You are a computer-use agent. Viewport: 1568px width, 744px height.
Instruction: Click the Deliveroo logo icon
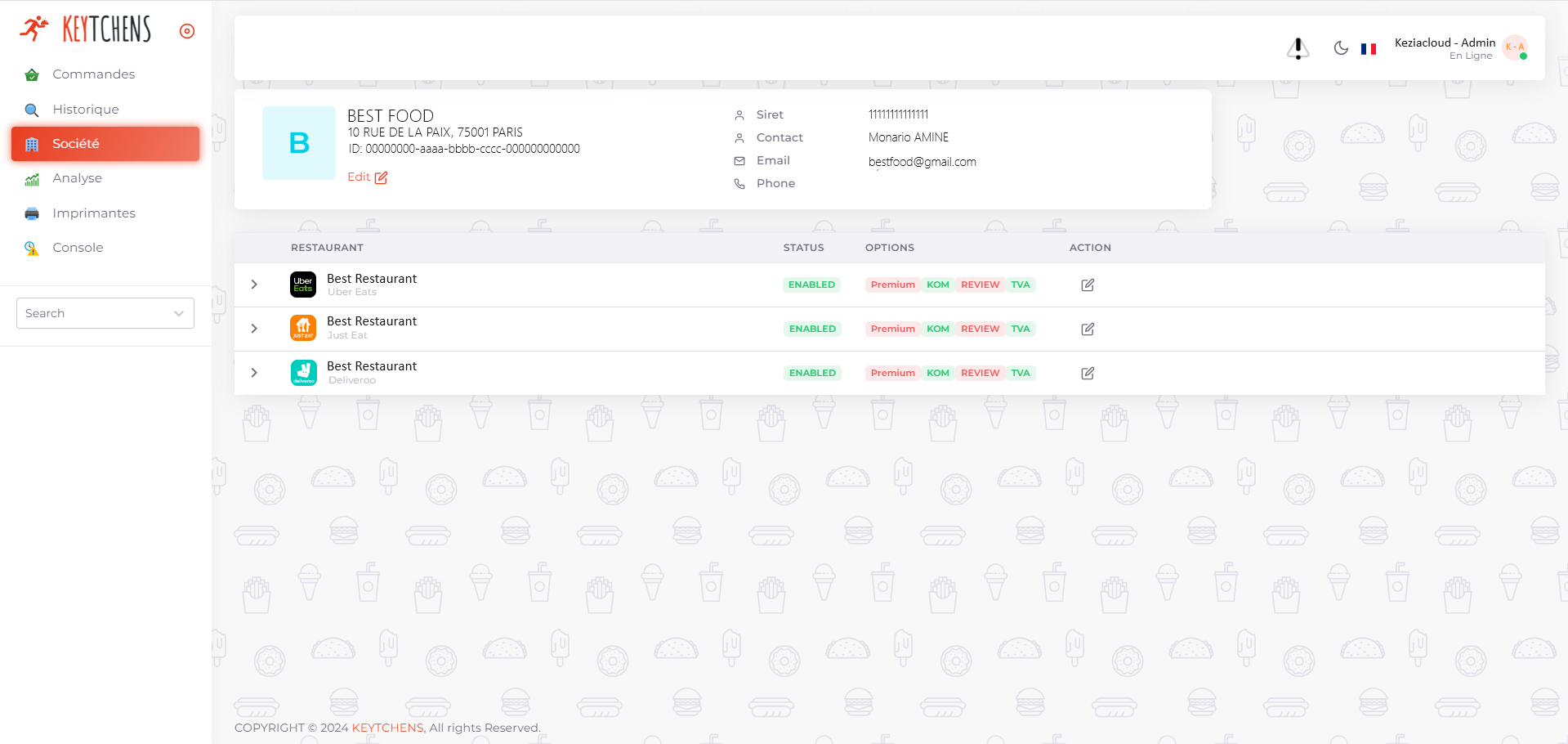click(x=303, y=373)
